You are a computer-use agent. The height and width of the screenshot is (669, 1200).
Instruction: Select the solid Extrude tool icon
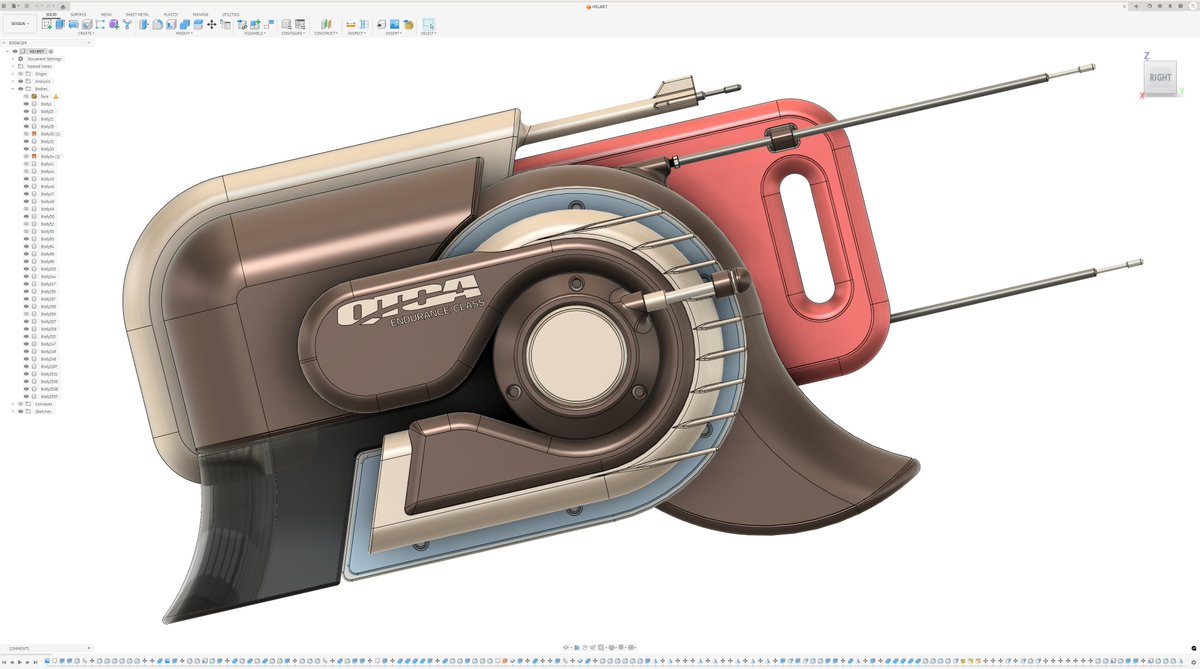59,24
